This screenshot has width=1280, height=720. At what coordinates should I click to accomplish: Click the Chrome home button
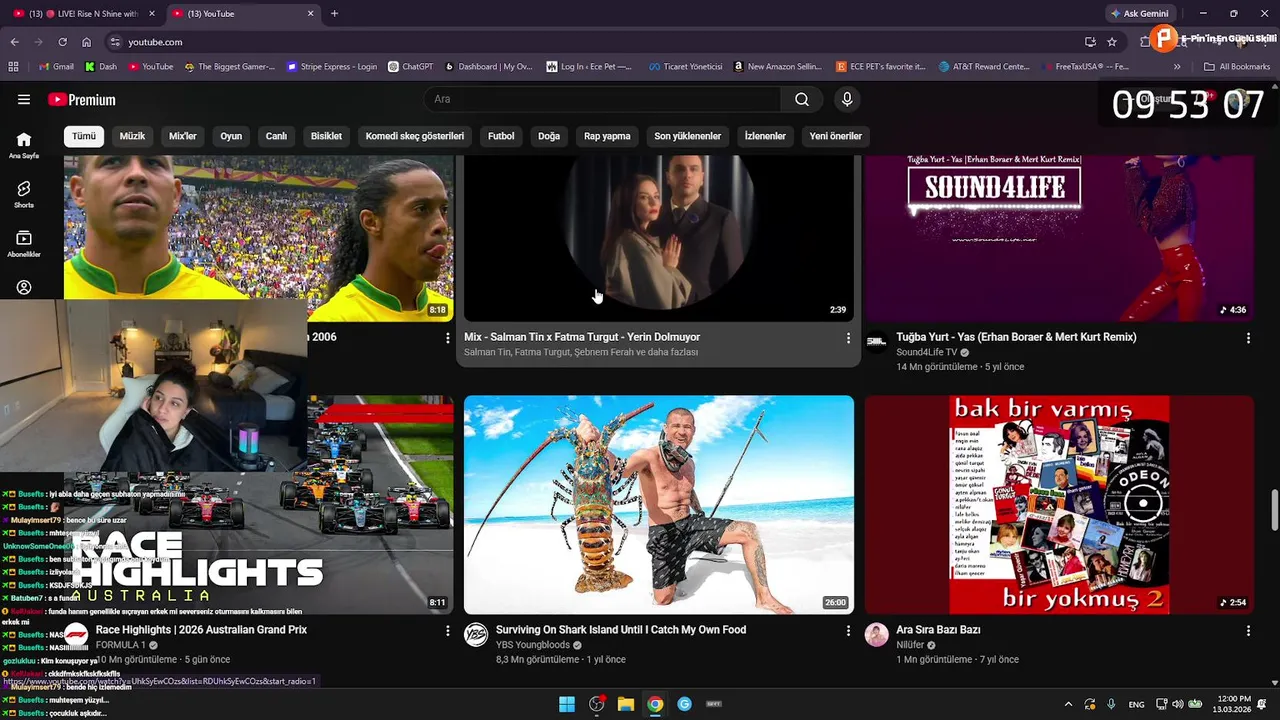pos(86,42)
